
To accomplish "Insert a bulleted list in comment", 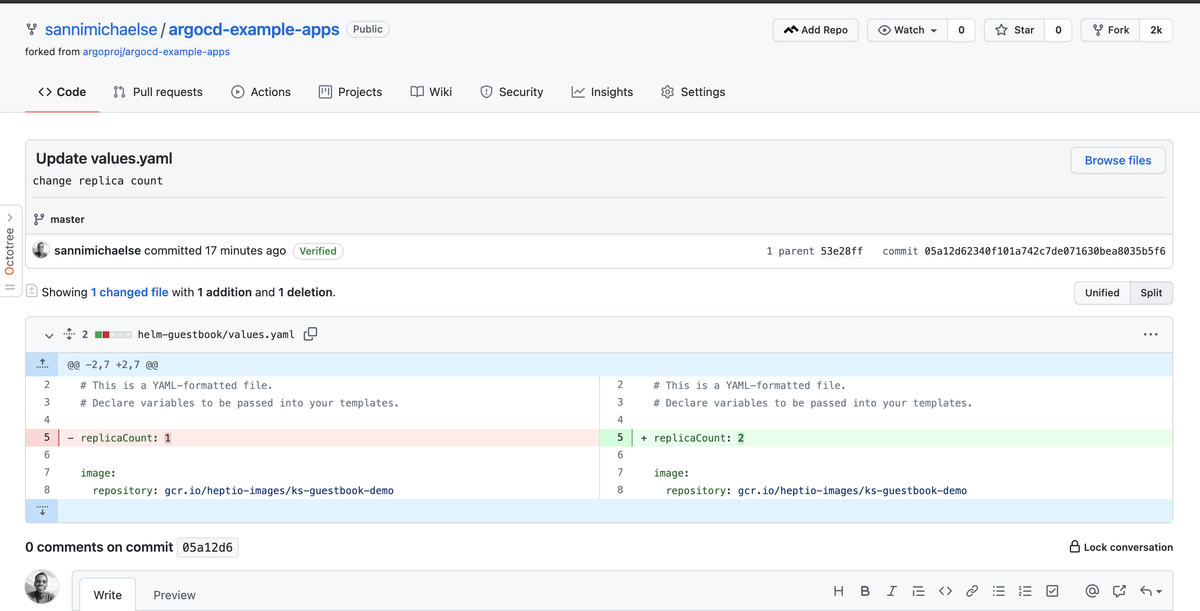I will [x=998, y=591].
